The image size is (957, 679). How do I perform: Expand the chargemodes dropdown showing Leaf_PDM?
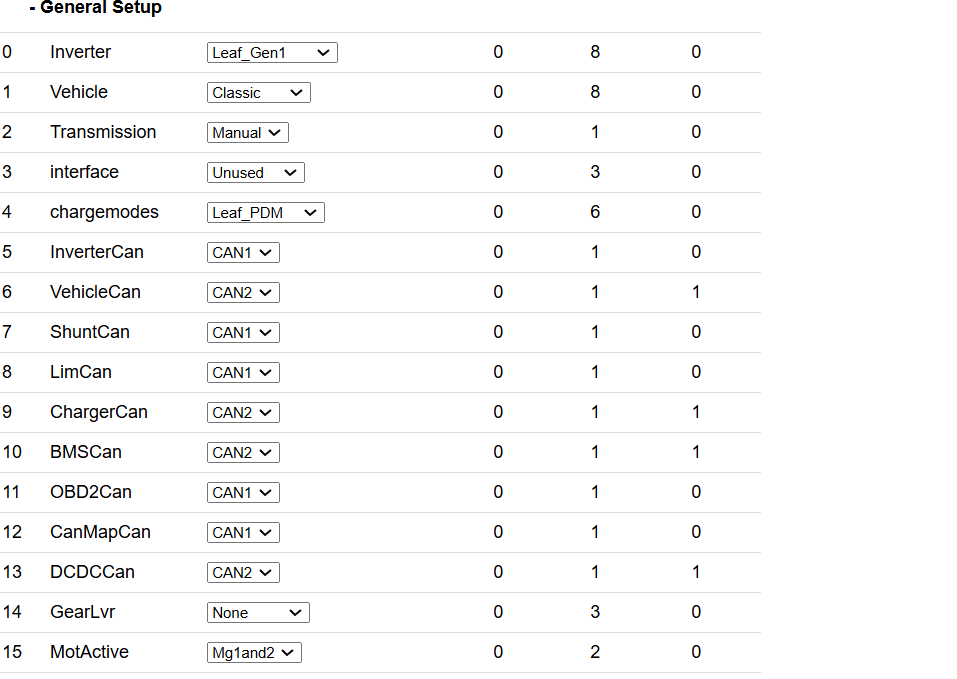266,213
